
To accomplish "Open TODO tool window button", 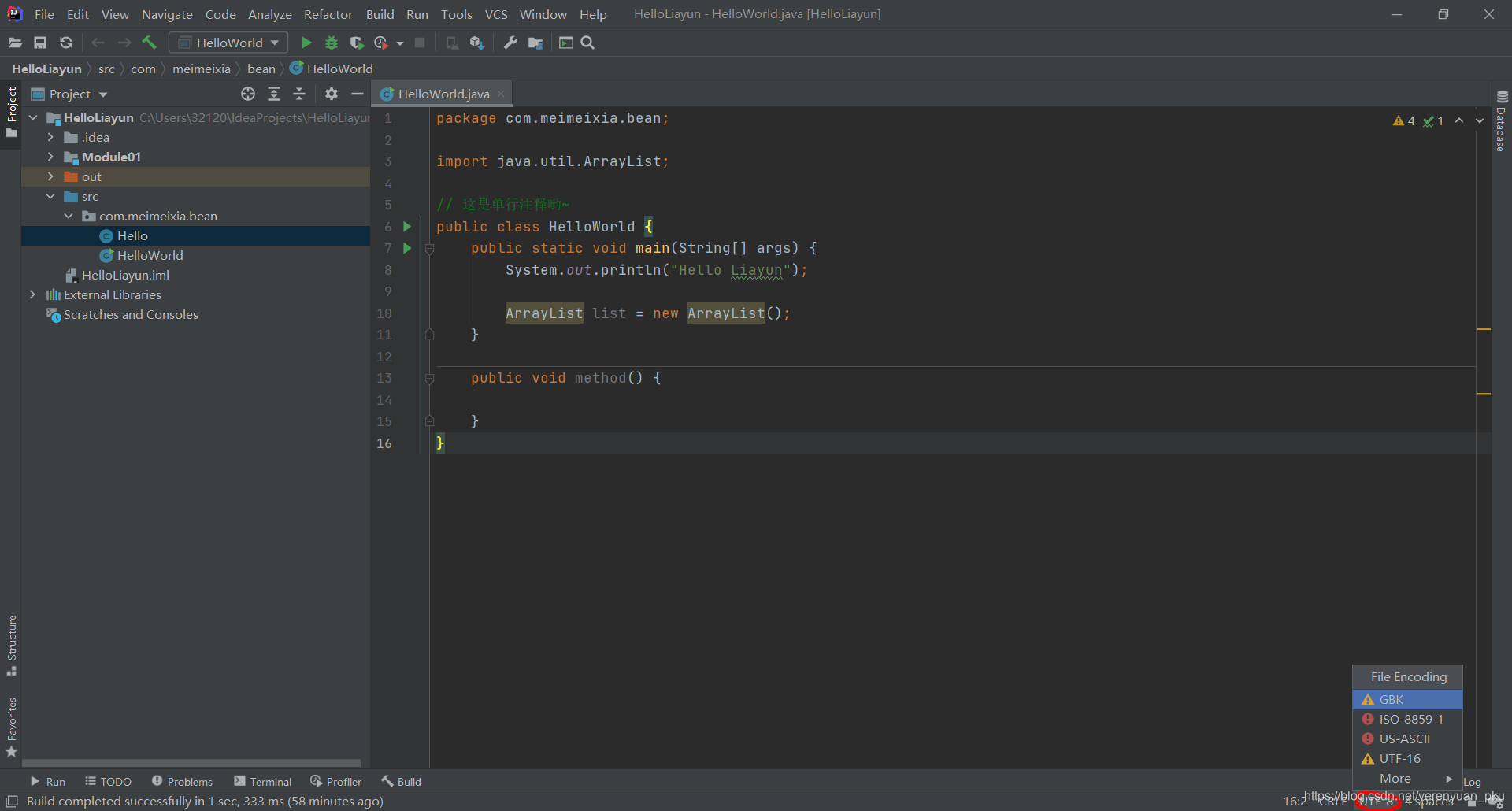I will 109,781.
